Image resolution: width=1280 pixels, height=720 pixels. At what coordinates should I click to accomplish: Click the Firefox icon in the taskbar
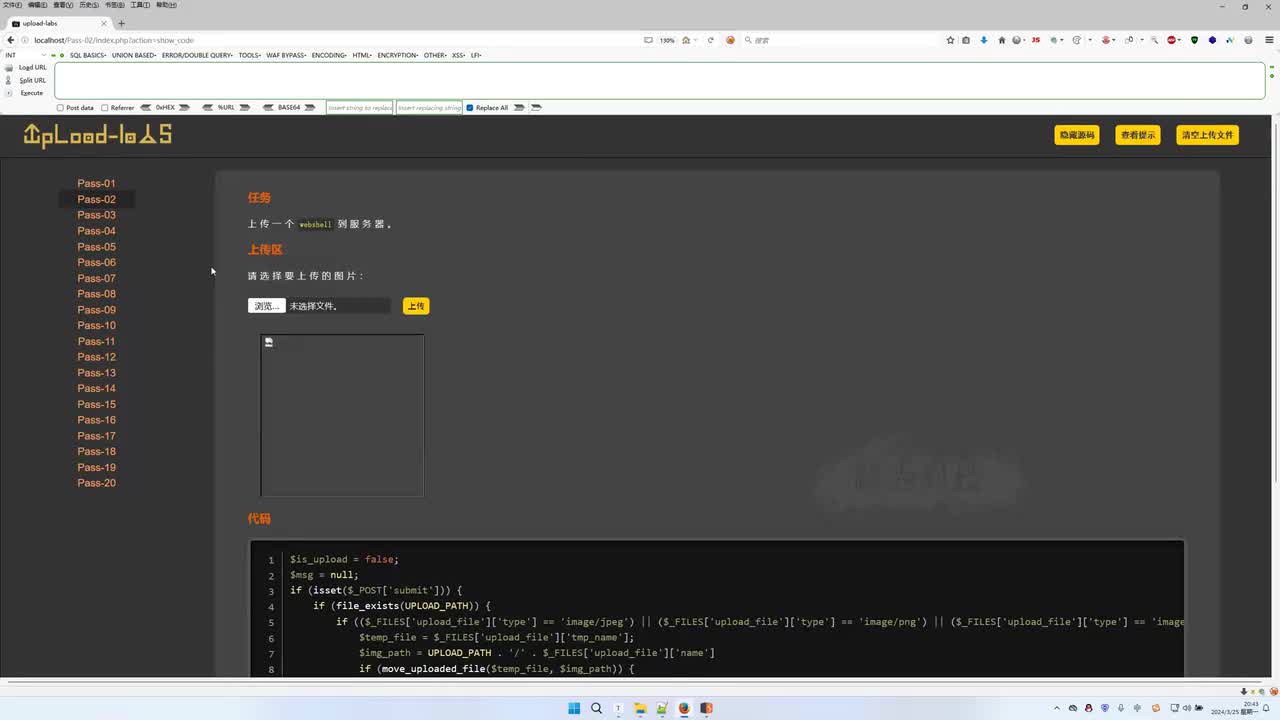(684, 708)
